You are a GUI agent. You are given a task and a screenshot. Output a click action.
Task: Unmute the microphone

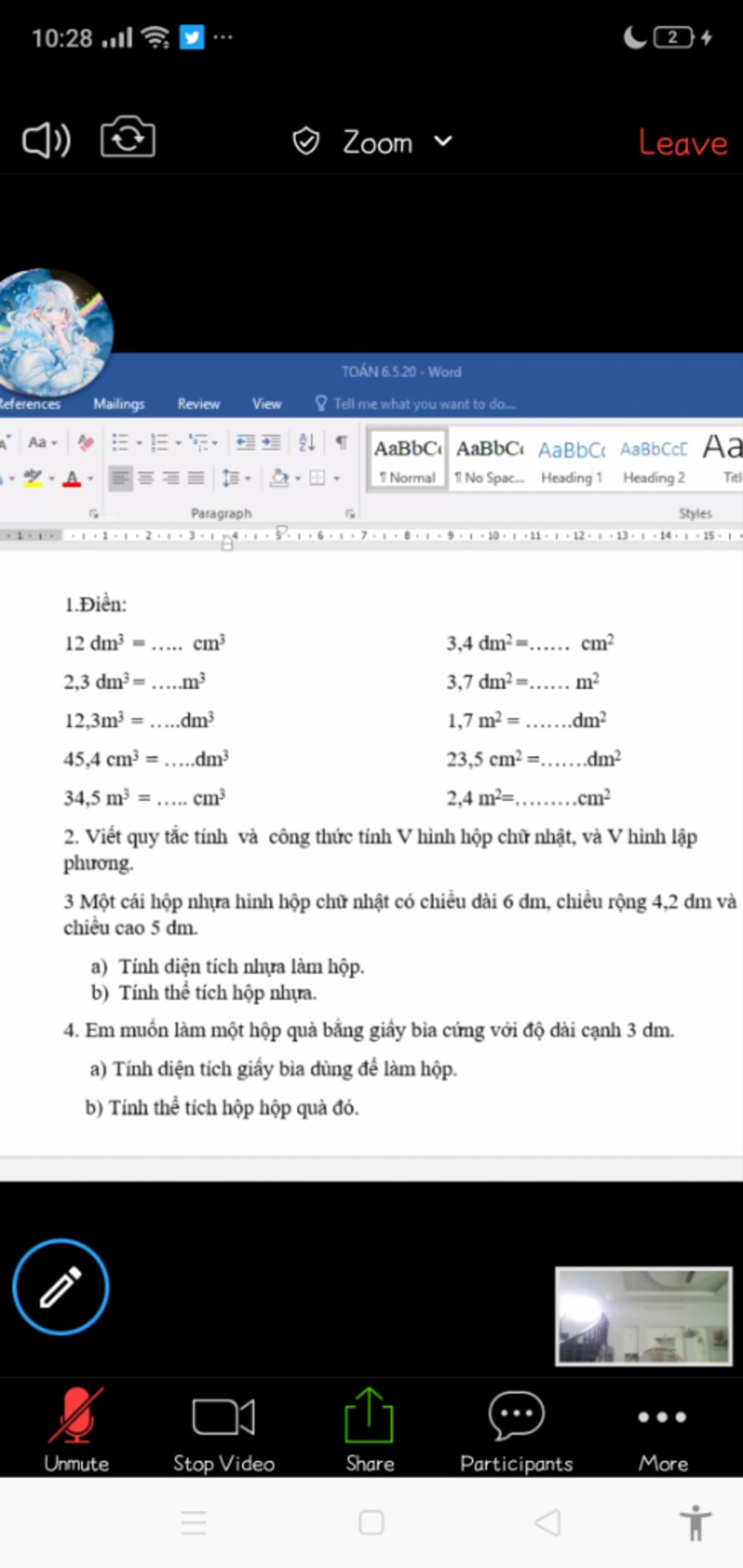[x=76, y=1429]
